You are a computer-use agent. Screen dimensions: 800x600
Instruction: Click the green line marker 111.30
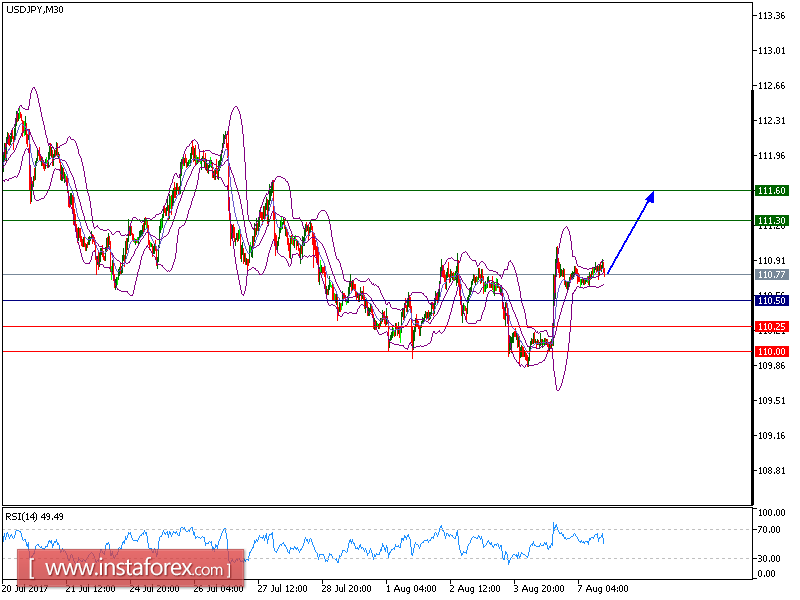point(771,219)
